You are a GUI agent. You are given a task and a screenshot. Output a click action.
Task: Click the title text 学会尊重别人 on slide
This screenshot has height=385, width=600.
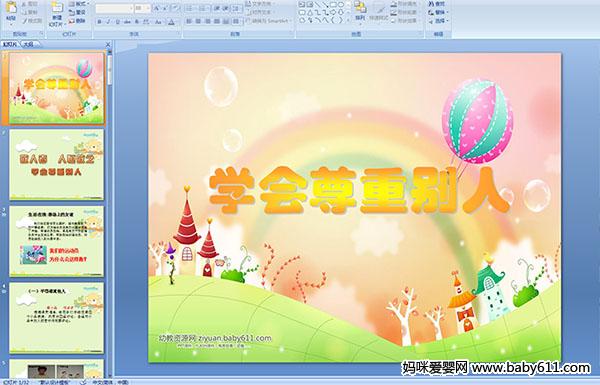360,191
